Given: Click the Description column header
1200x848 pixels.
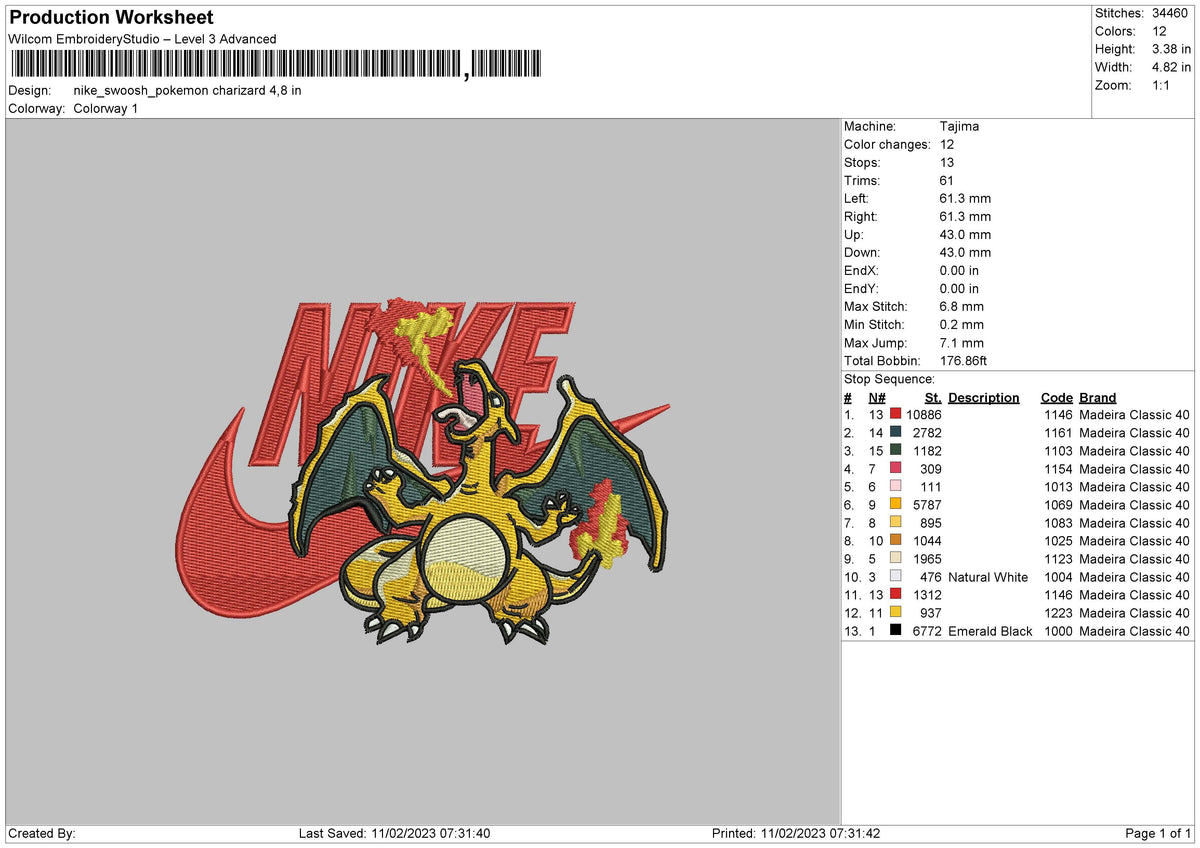Looking at the screenshot, I should pos(984,397).
